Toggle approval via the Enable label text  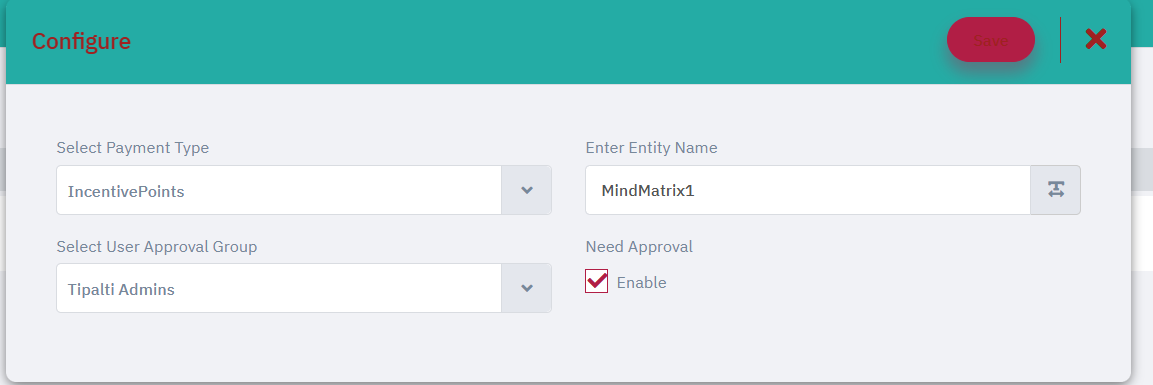click(641, 283)
